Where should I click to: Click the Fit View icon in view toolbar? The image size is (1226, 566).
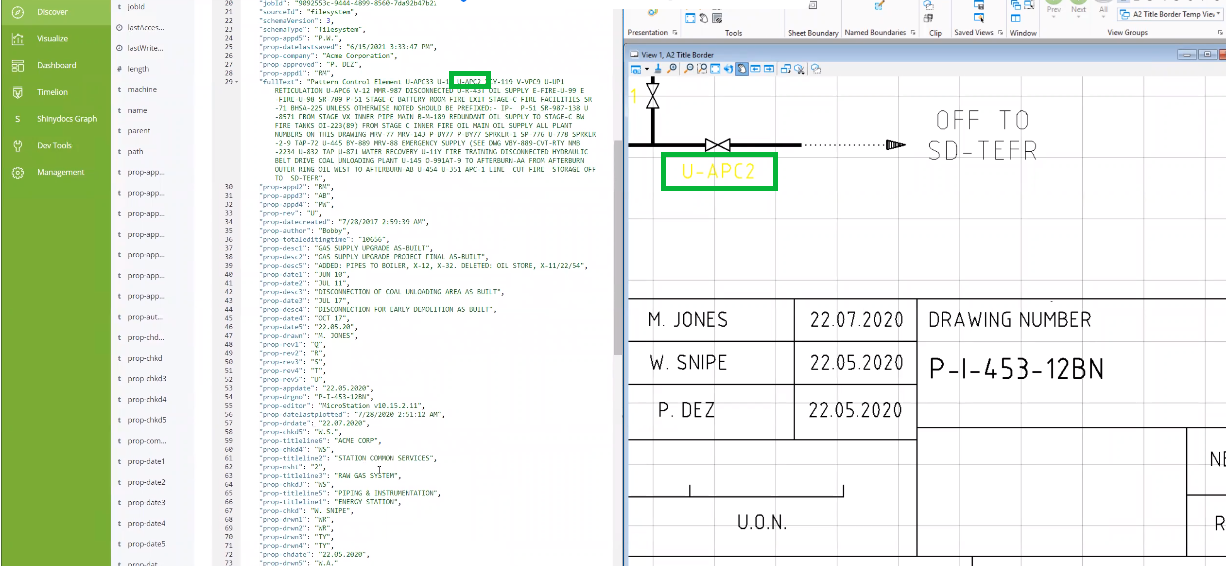(x=716, y=69)
